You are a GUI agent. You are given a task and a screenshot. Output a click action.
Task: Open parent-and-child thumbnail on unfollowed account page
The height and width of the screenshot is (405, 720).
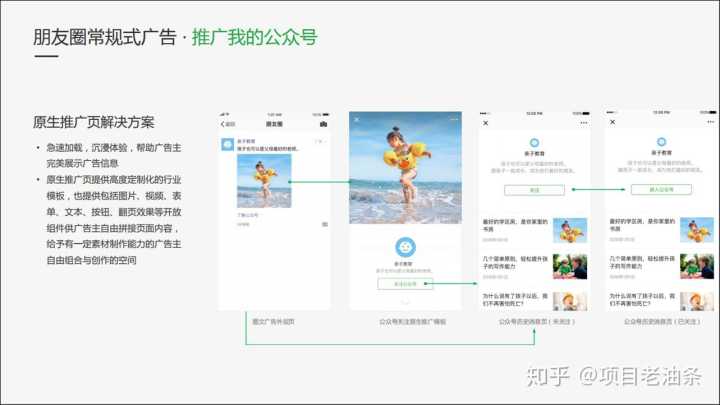570,267
